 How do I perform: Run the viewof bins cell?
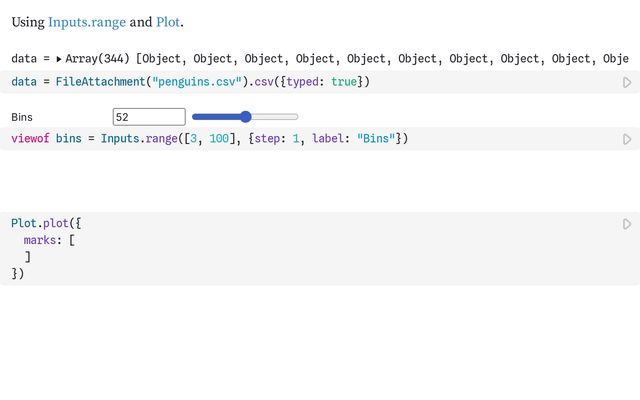(627, 139)
